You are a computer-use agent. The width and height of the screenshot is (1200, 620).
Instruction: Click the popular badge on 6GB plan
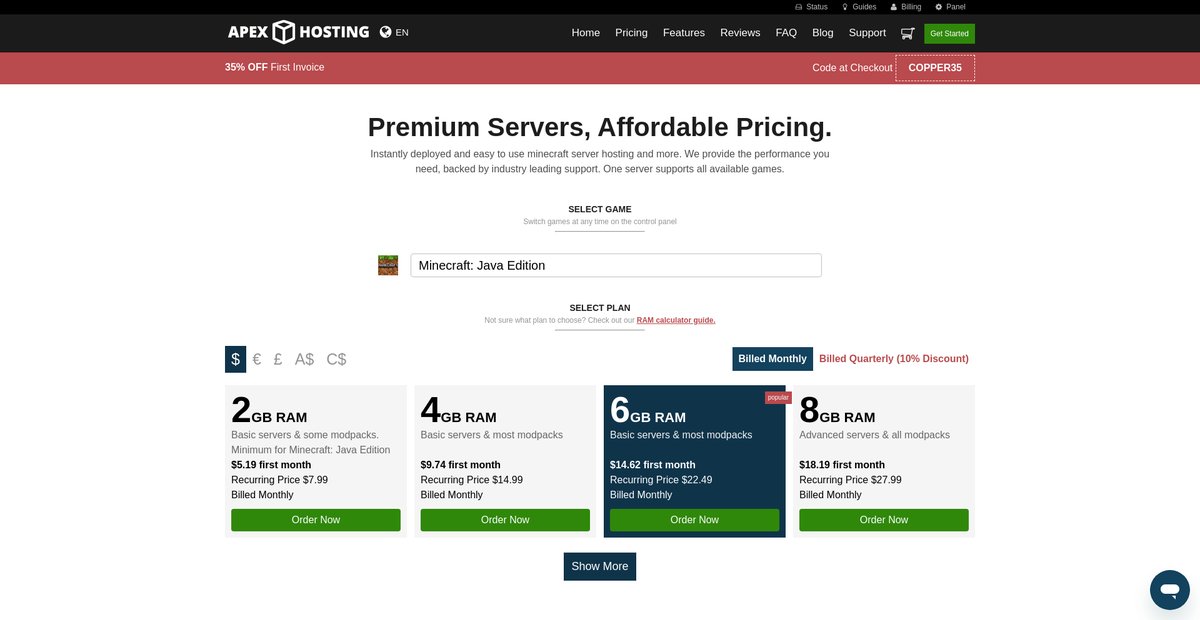click(778, 397)
